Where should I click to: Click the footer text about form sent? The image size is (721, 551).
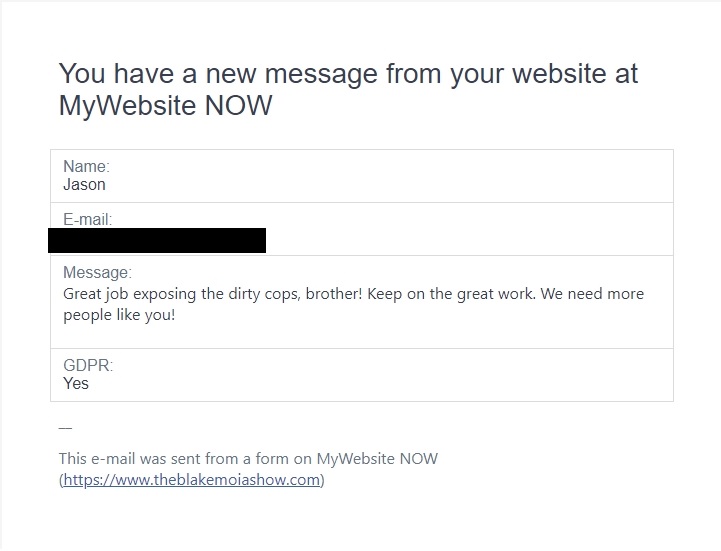pos(248,459)
